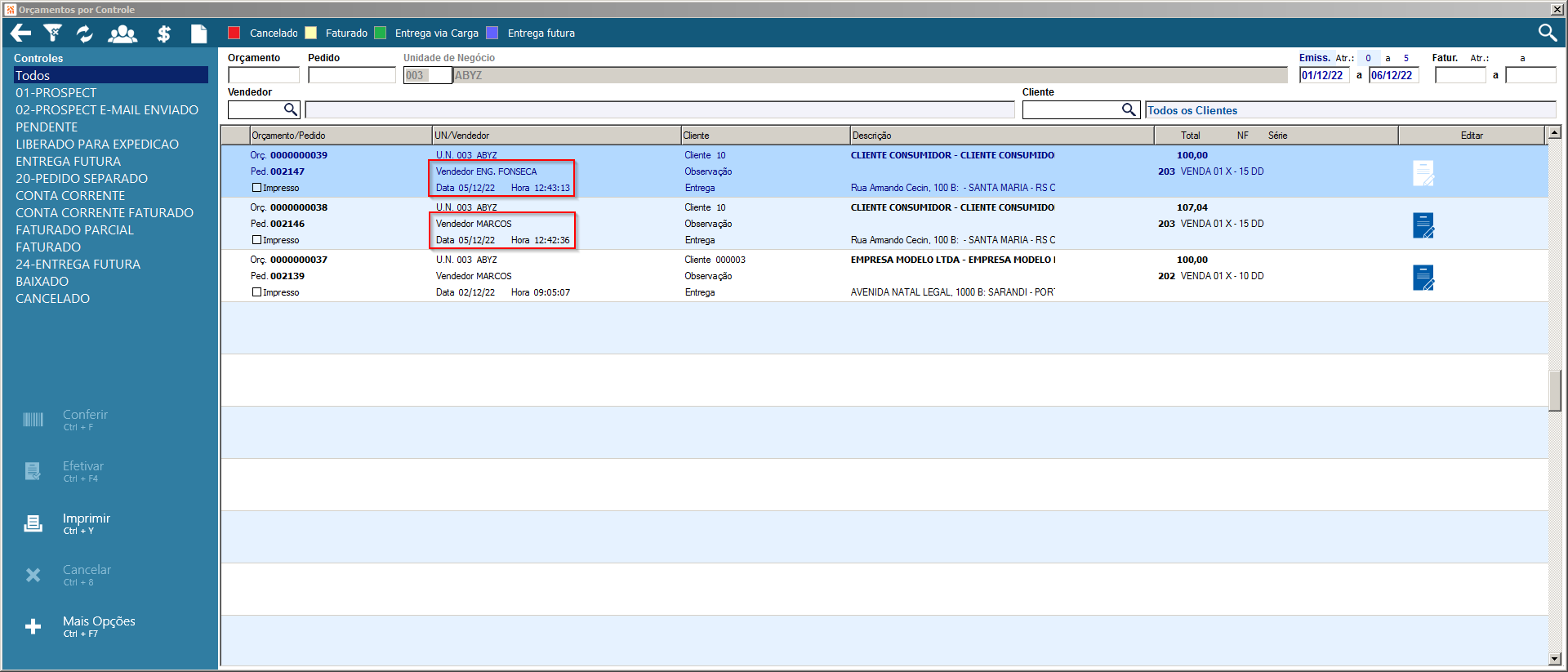Click emission end date 06/12/22 field

(x=1394, y=75)
